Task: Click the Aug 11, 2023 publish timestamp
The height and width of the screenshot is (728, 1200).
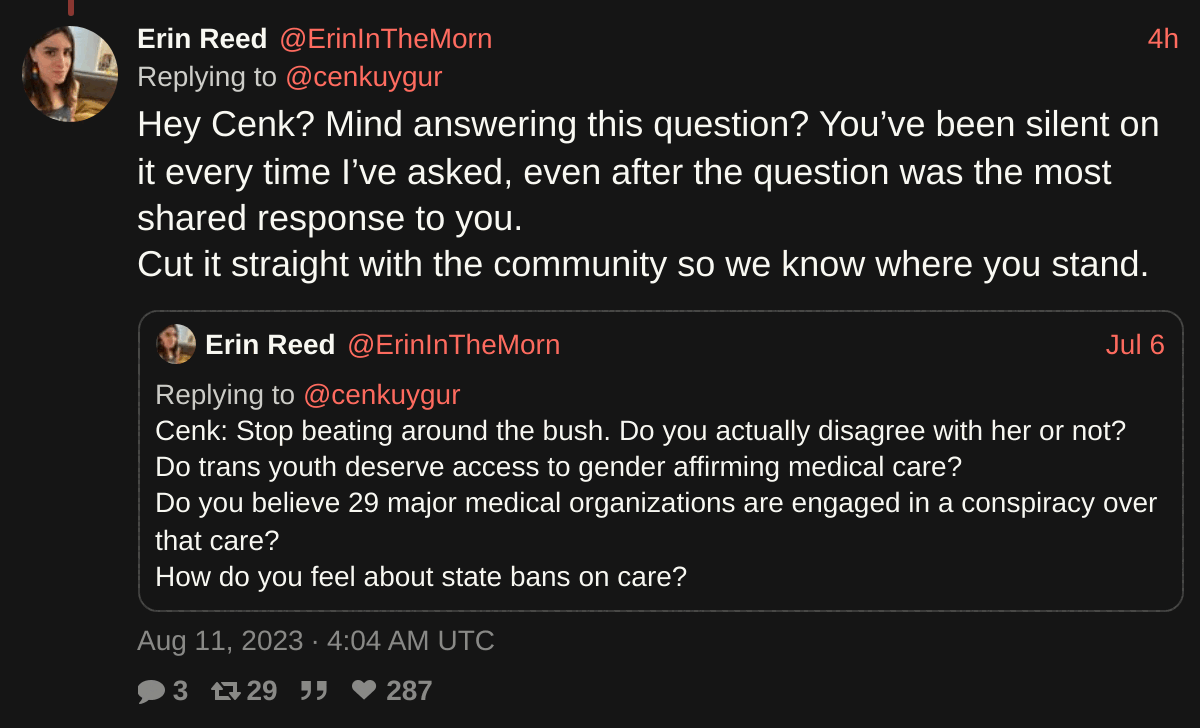Action: pos(316,640)
